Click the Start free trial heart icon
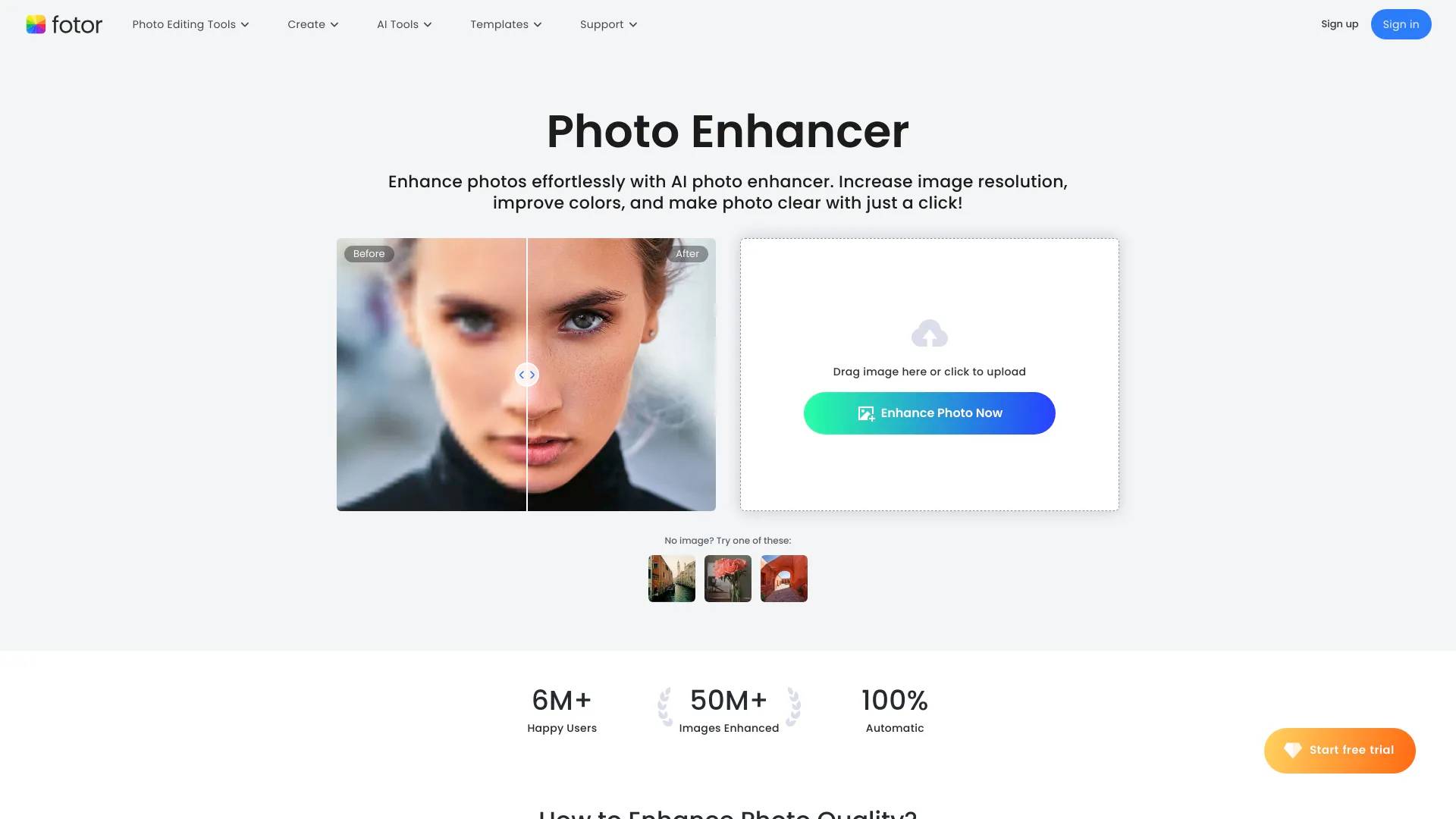1456x819 pixels. [x=1292, y=750]
